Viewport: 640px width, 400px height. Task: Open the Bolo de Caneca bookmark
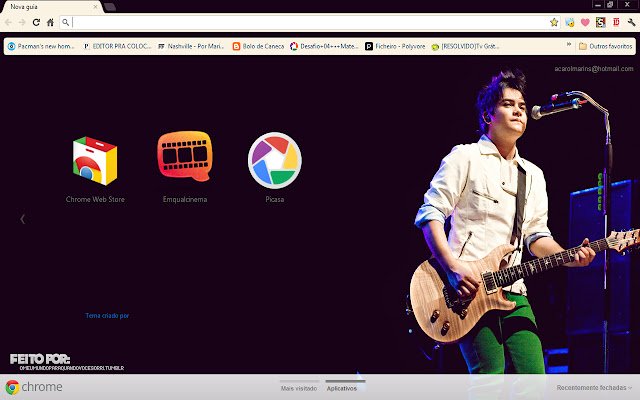258,47
